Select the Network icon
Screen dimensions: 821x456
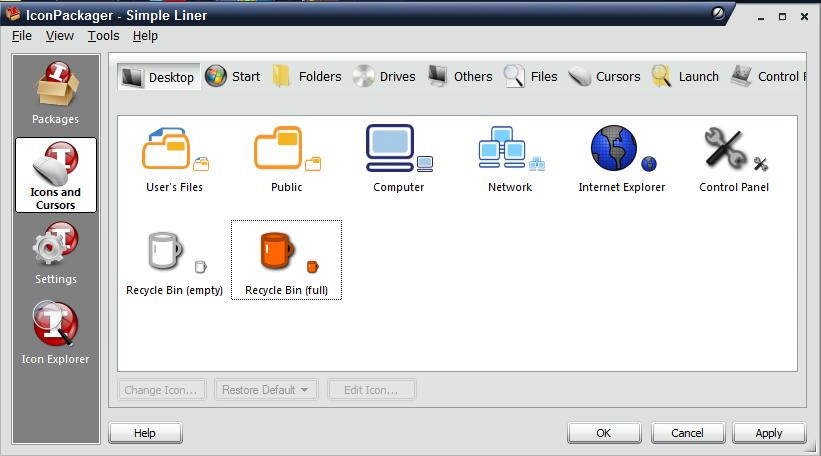click(x=502, y=147)
